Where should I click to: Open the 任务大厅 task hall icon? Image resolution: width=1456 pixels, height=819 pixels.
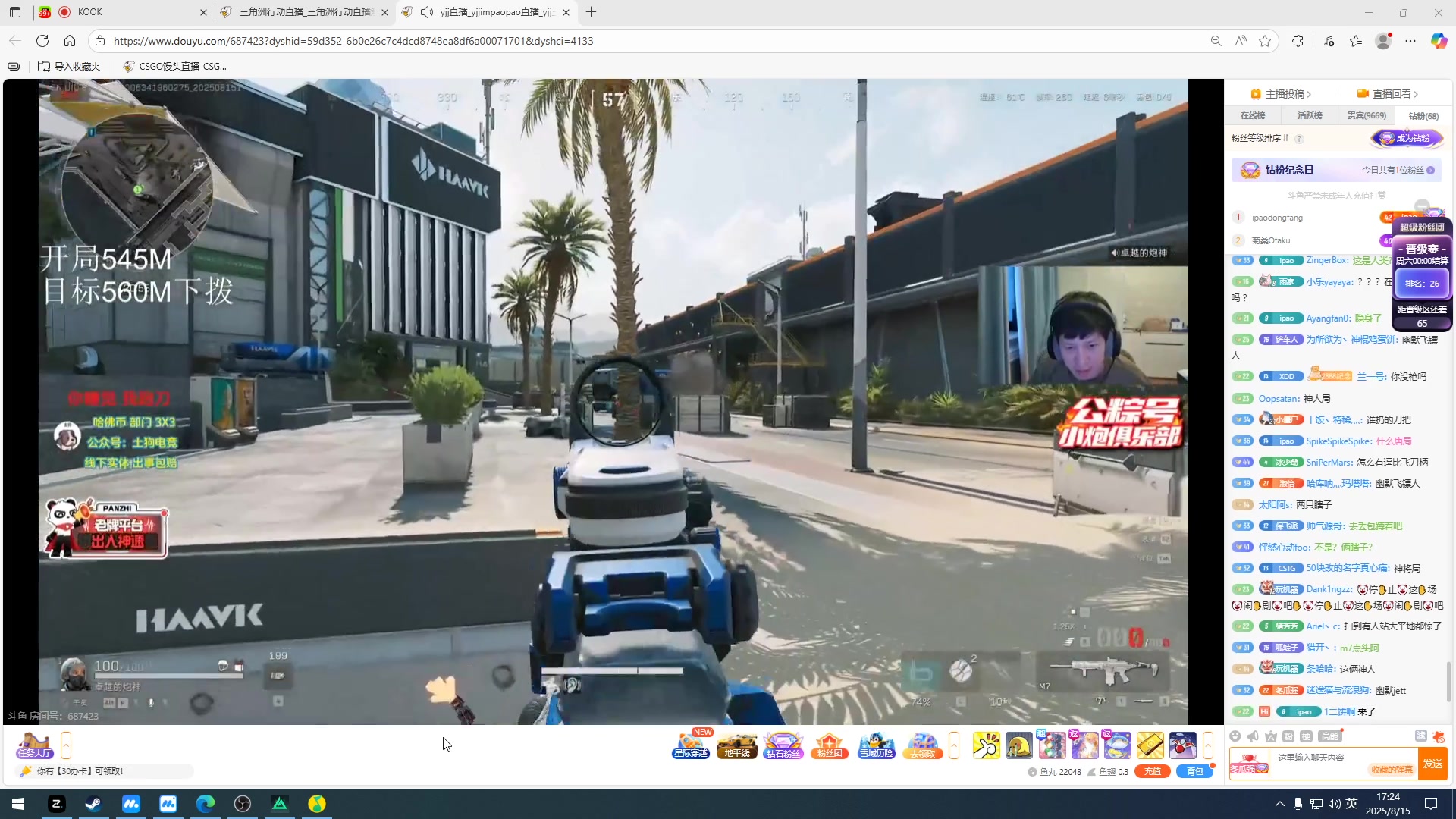pos(35,745)
